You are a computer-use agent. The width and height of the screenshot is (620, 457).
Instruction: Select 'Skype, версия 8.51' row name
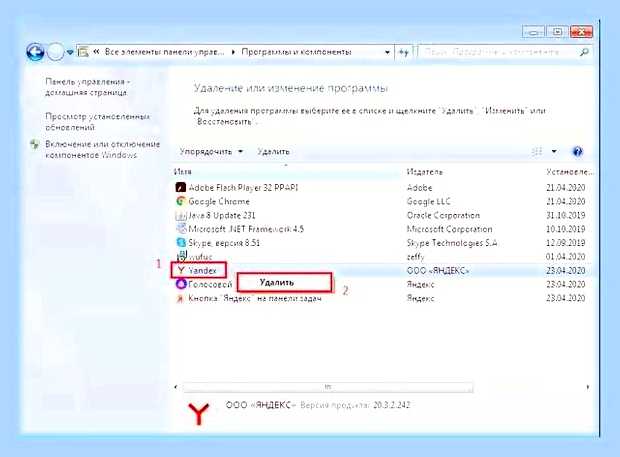[x=224, y=243]
